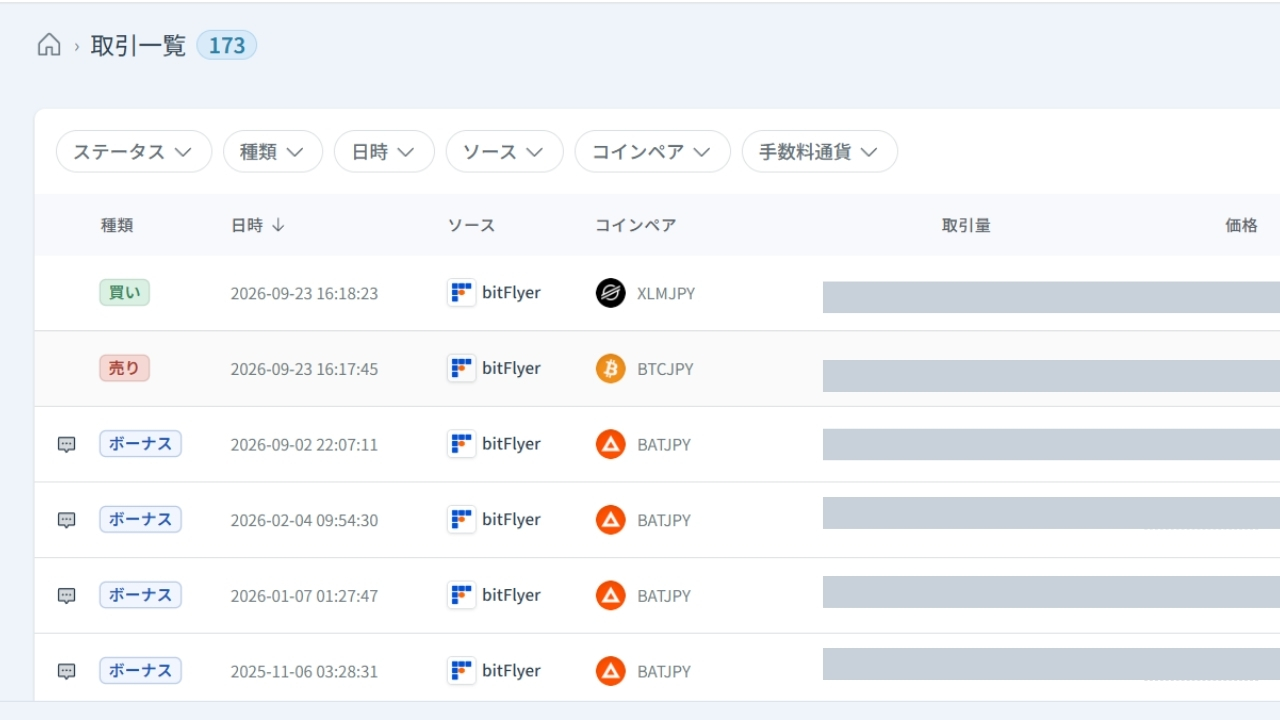Open the 日時 filter dropdown

pos(384,152)
